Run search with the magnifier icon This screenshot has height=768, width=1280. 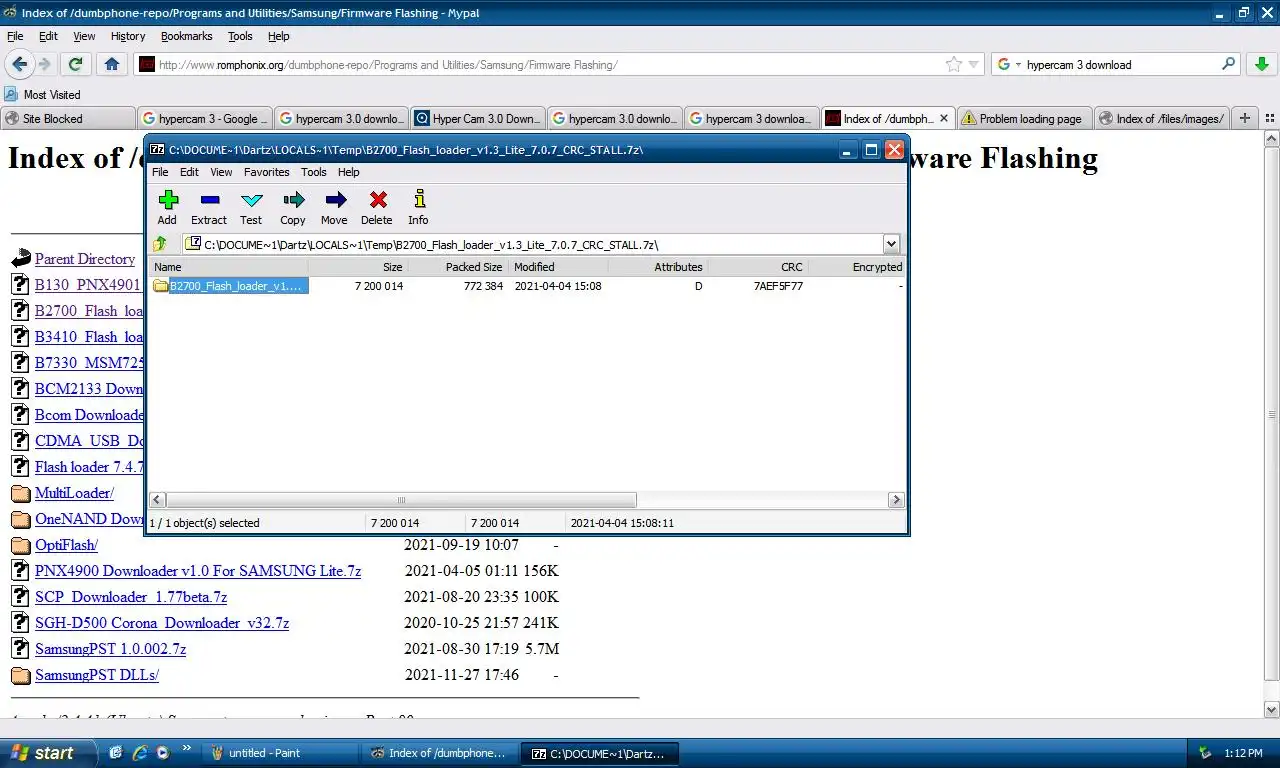(x=1229, y=64)
